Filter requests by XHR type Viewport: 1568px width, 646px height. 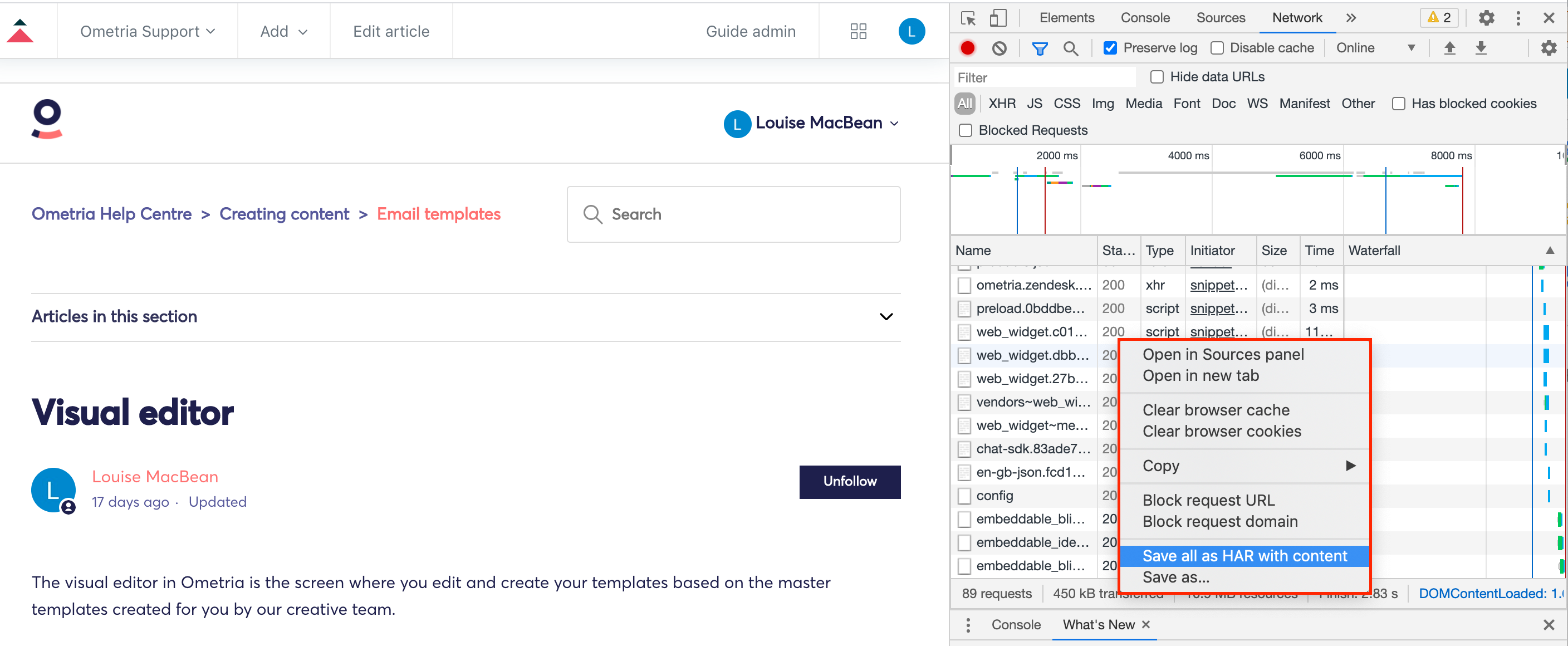click(1001, 104)
